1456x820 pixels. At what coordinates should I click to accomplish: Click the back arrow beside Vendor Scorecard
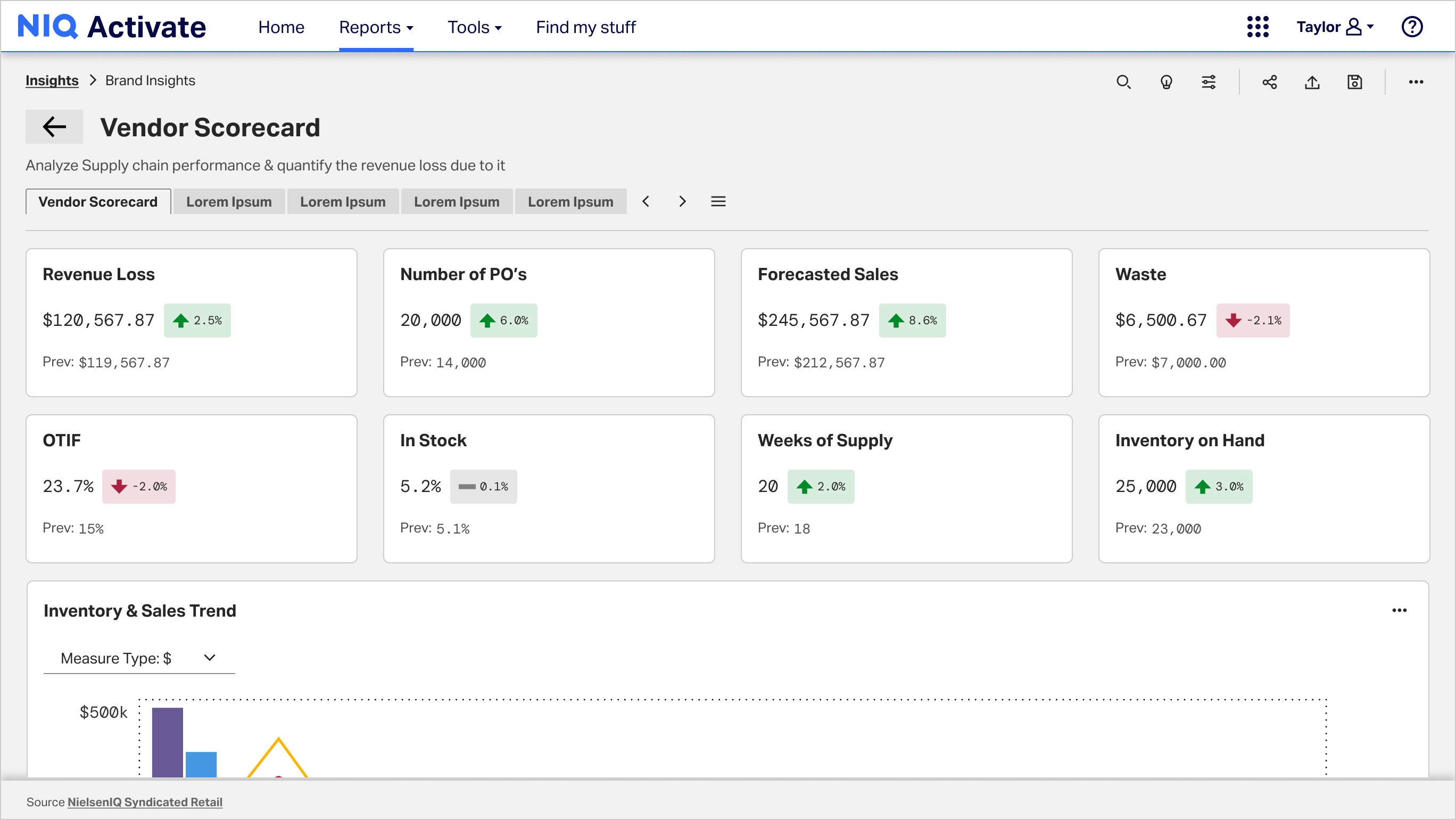[x=54, y=127]
